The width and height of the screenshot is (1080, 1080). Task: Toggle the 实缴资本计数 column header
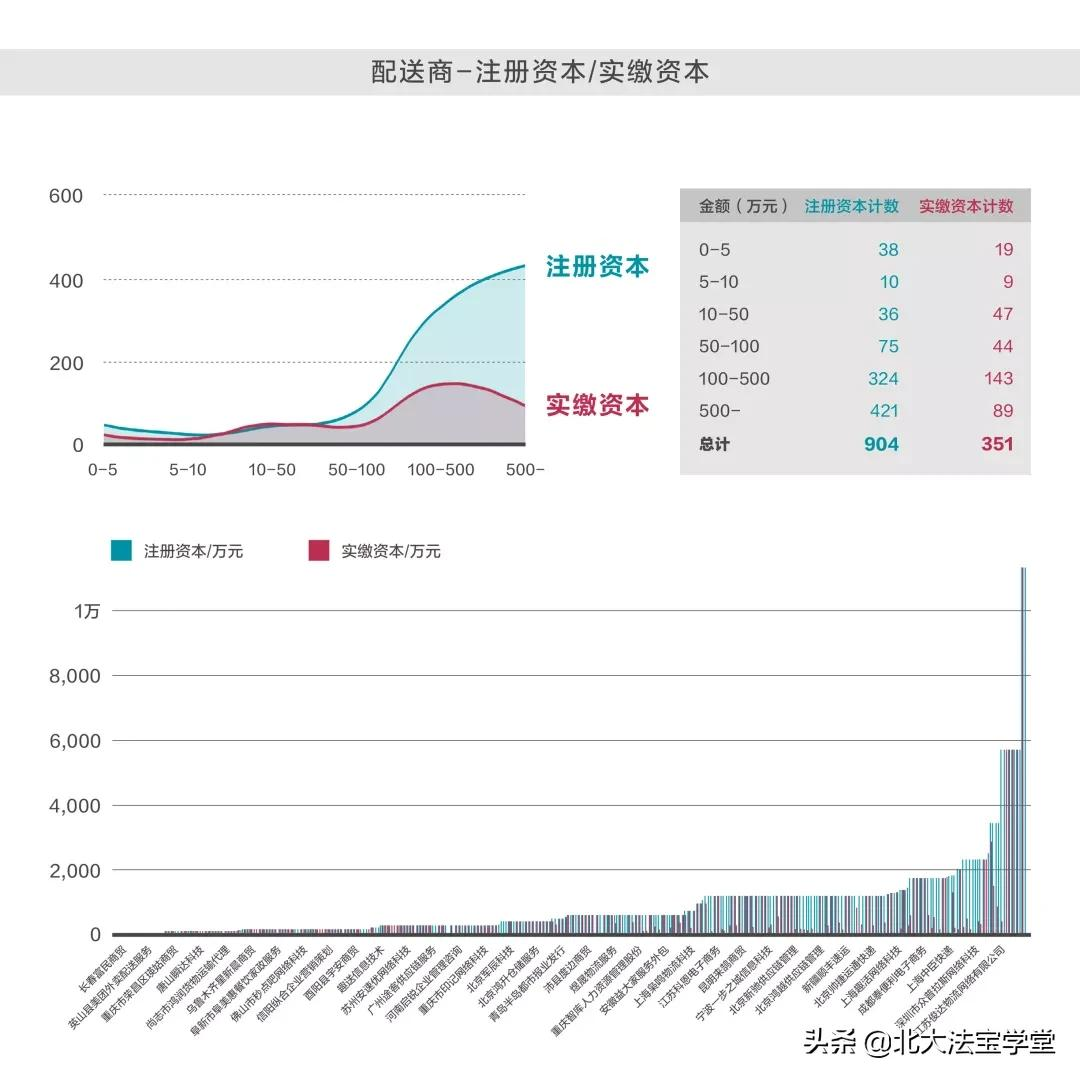968,206
